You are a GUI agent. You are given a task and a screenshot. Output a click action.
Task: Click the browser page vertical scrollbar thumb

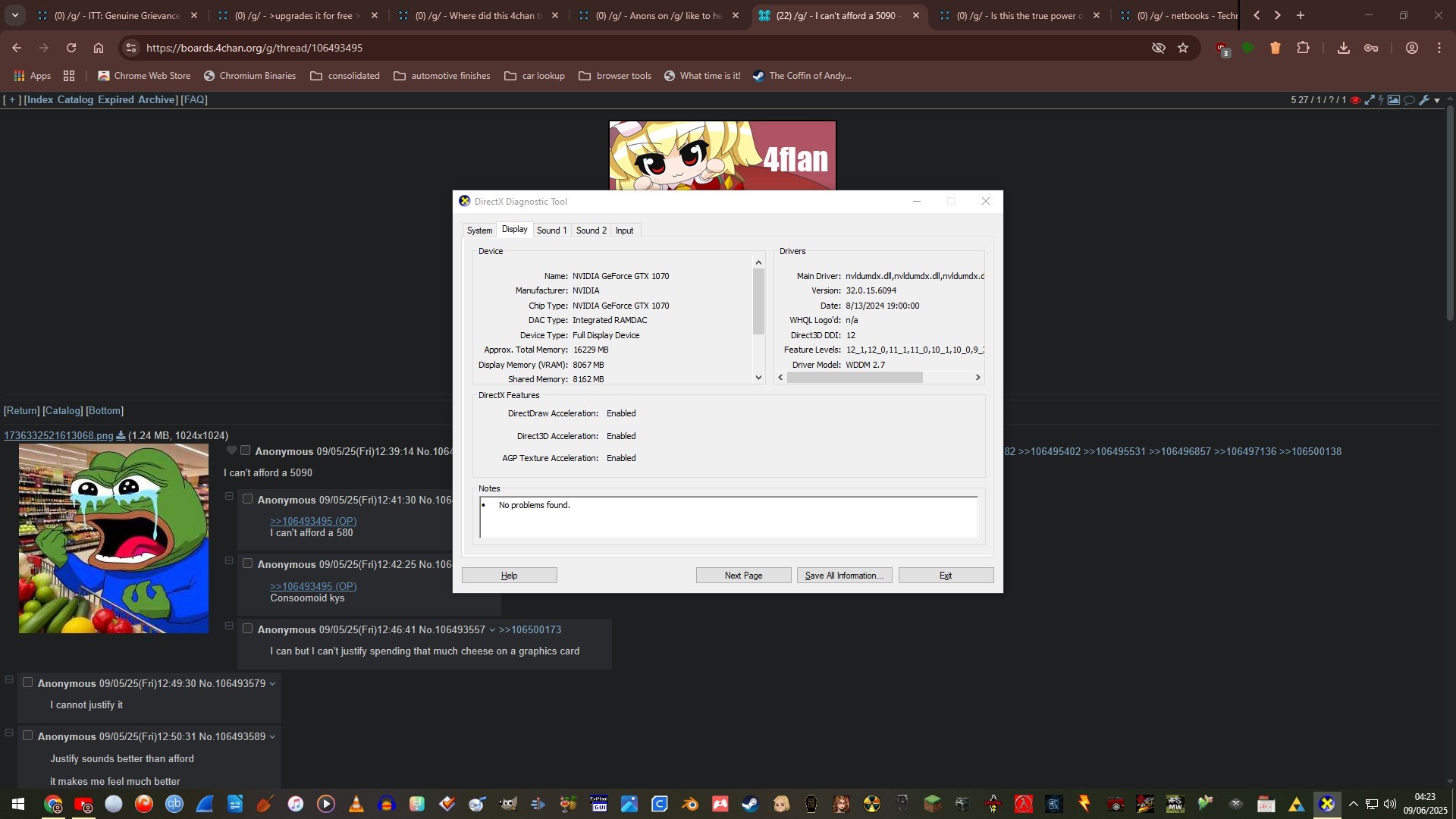point(1450,214)
